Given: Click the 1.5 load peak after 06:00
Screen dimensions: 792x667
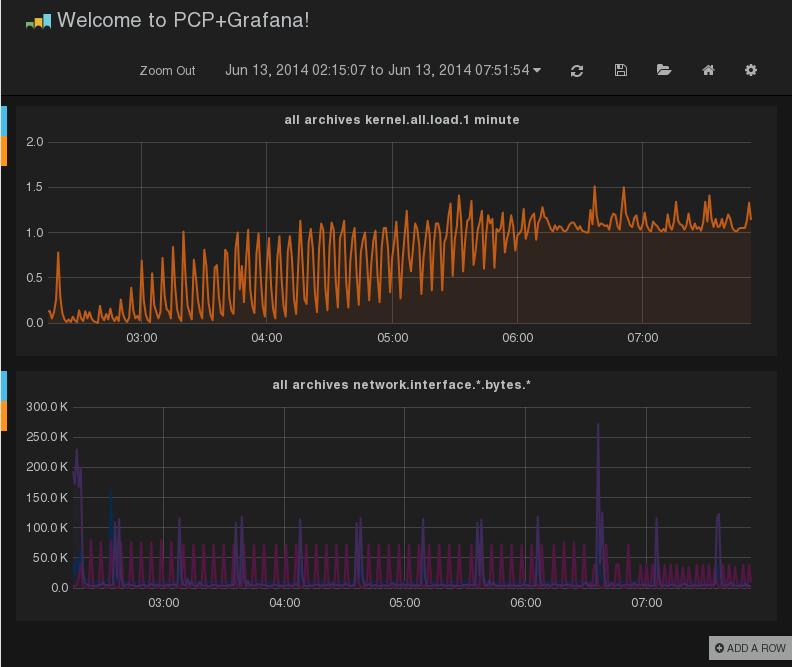Looking at the screenshot, I should pos(595,188).
